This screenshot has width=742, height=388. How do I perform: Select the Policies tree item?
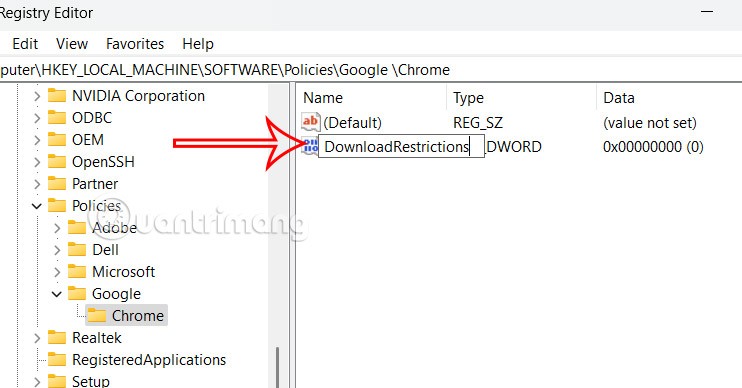pyautogui.click(x=97, y=206)
